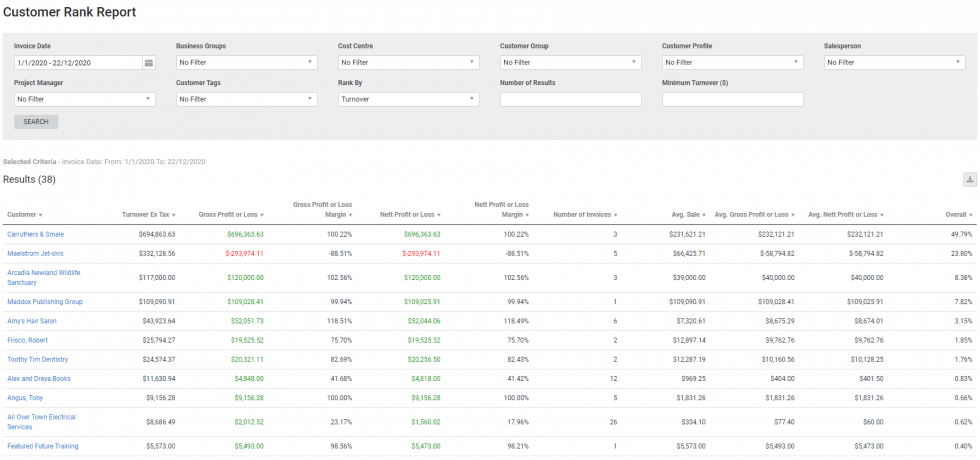Image resolution: width=980 pixels, height=460 pixels.
Task: Open the Business Groups filter dropdown
Action: point(246,63)
